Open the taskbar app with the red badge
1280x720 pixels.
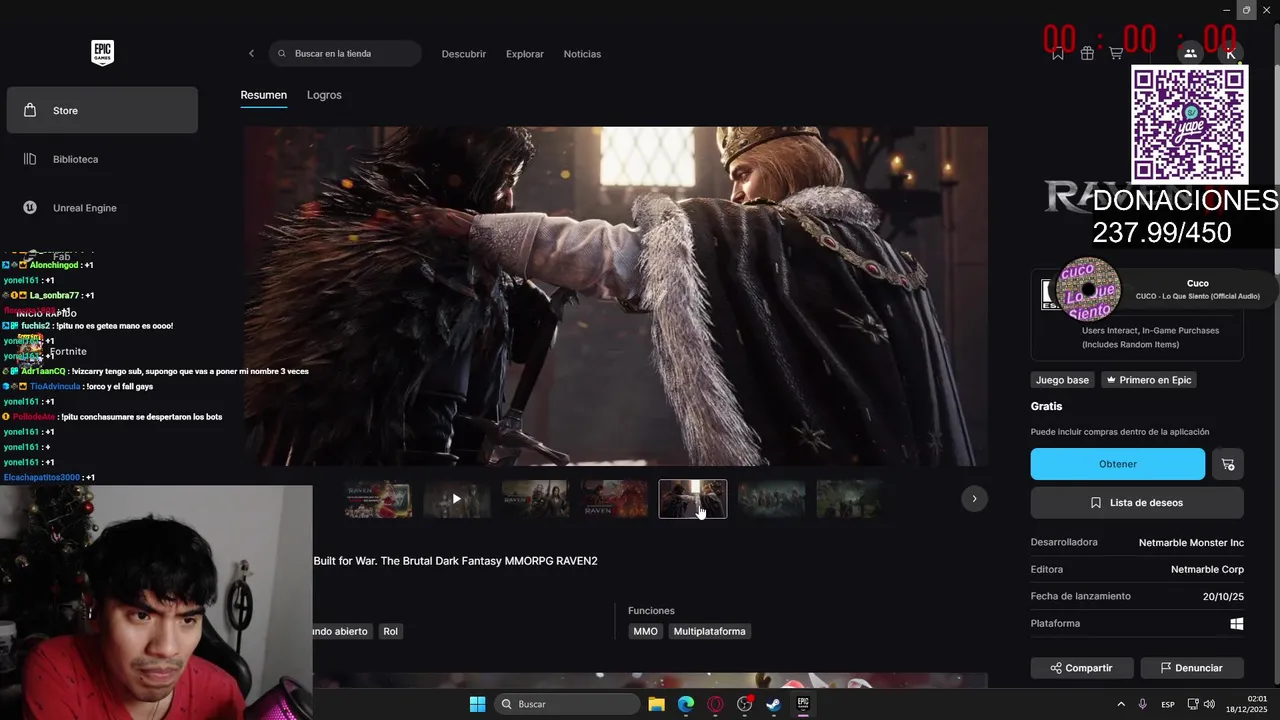tap(744, 704)
